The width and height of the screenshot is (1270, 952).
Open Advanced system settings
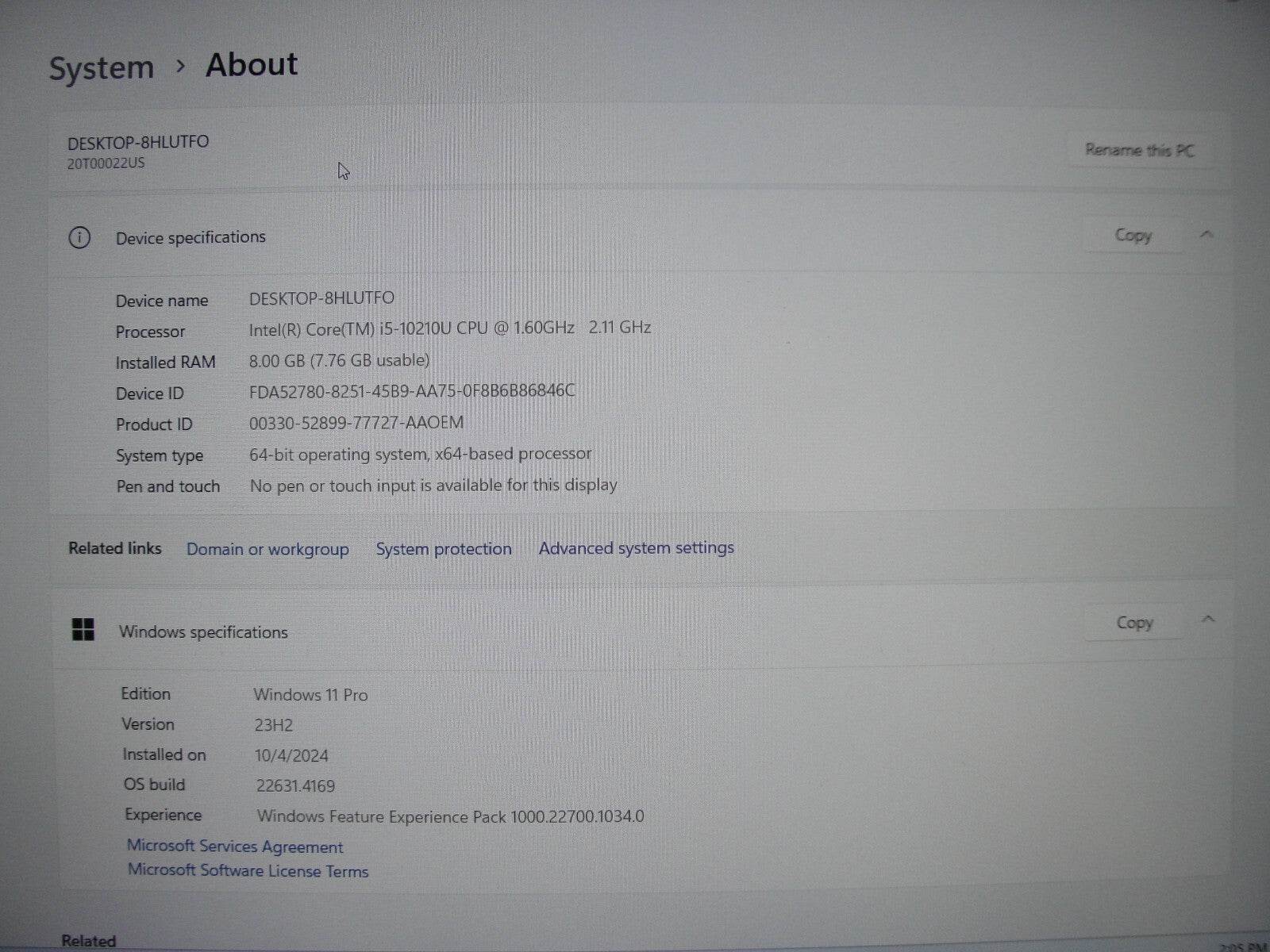[635, 547]
